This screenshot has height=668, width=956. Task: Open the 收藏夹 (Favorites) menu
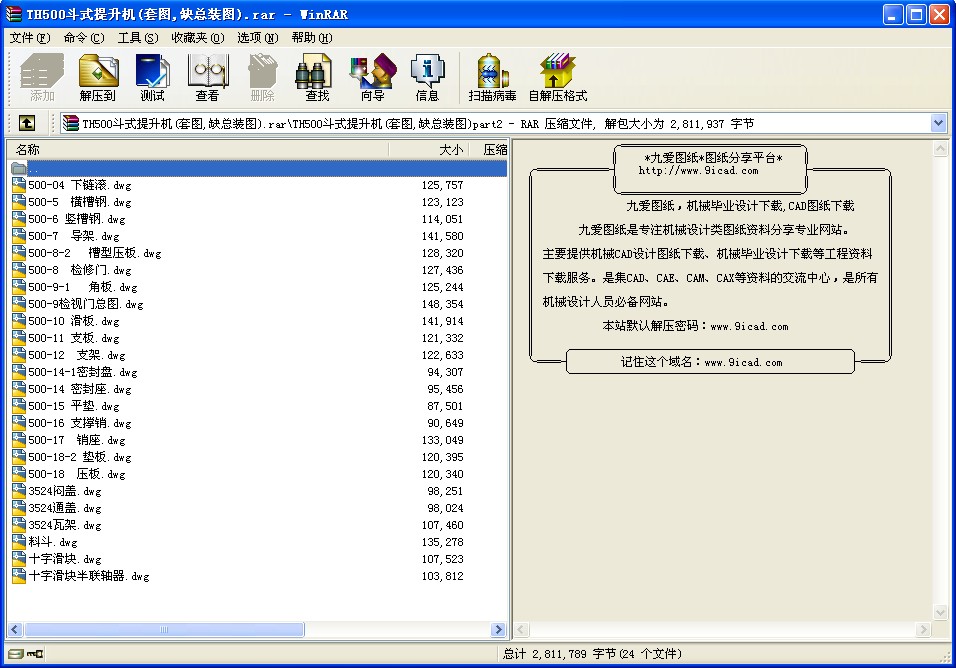tap(197, 38)
